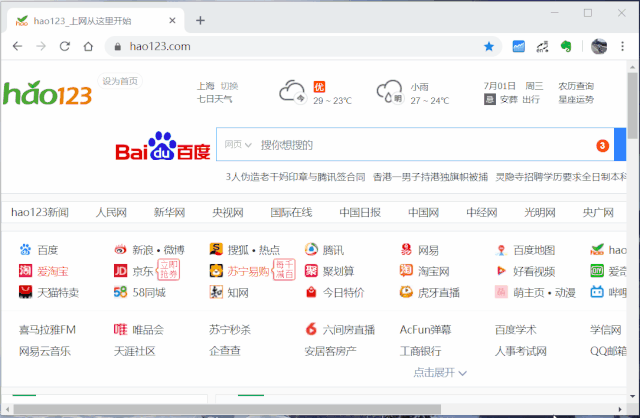
Task: Click the blue search button
Action: [620, 145]
